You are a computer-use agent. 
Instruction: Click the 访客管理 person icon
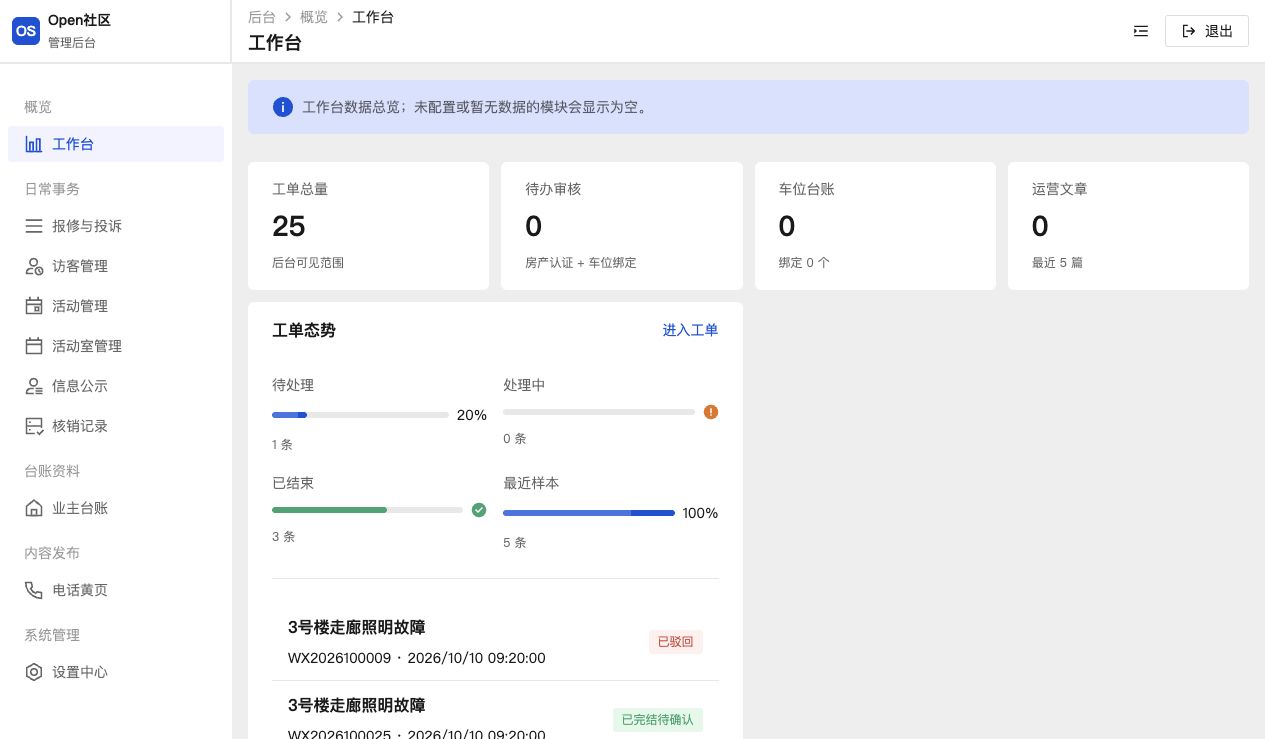[34, 266]
